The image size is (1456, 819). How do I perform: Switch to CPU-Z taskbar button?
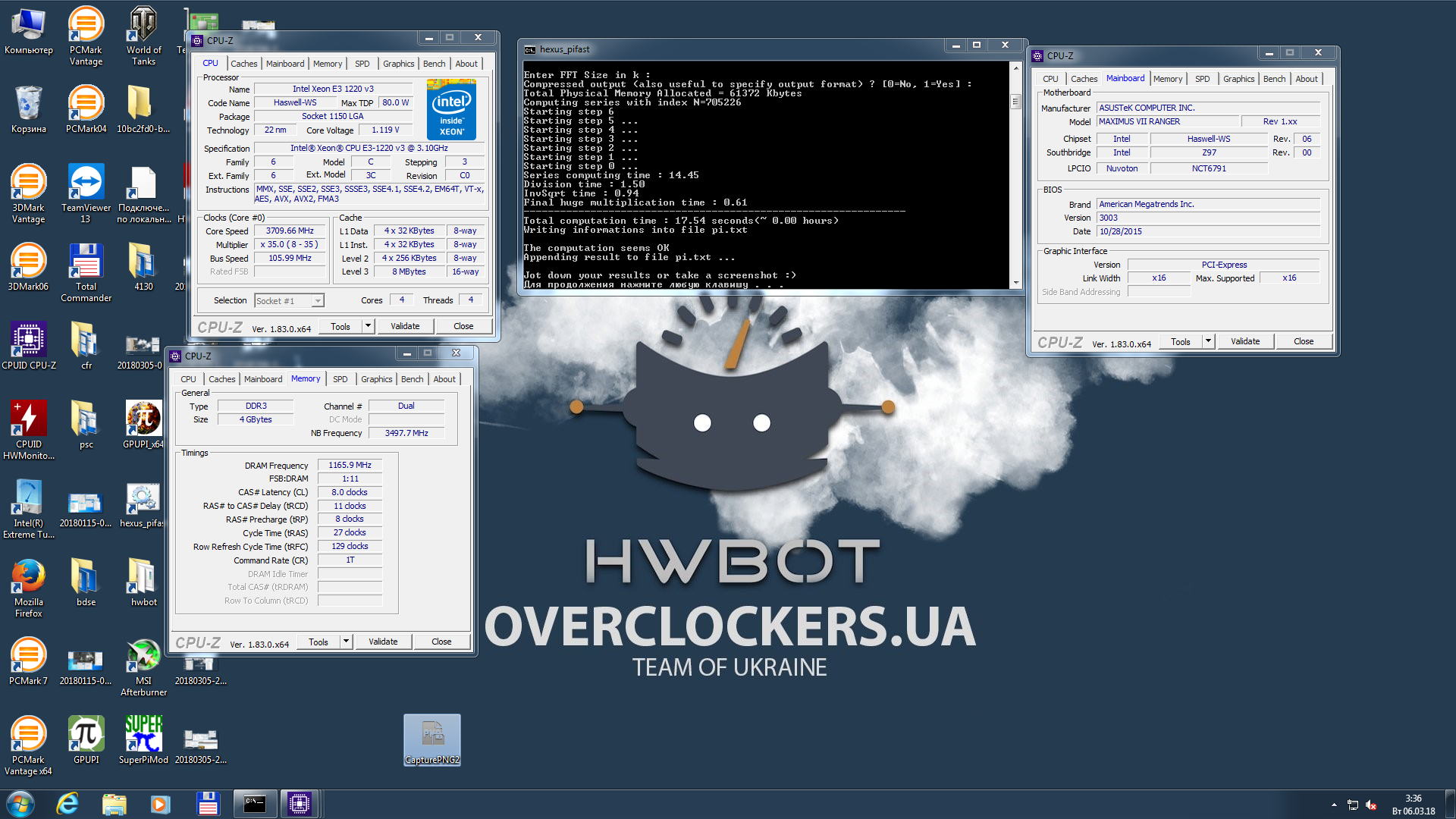point(300,804)
